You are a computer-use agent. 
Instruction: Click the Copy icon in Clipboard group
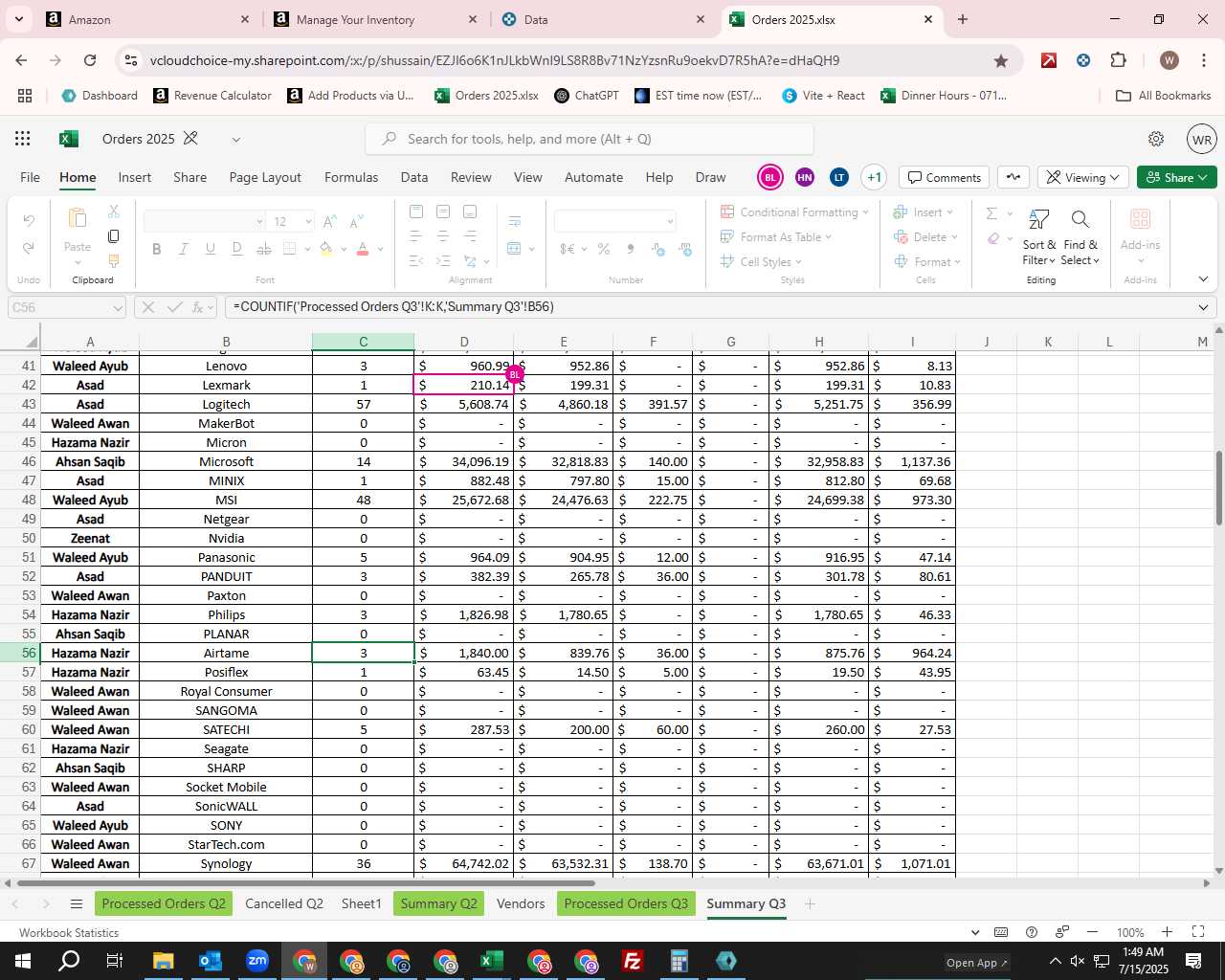point(114,236)
